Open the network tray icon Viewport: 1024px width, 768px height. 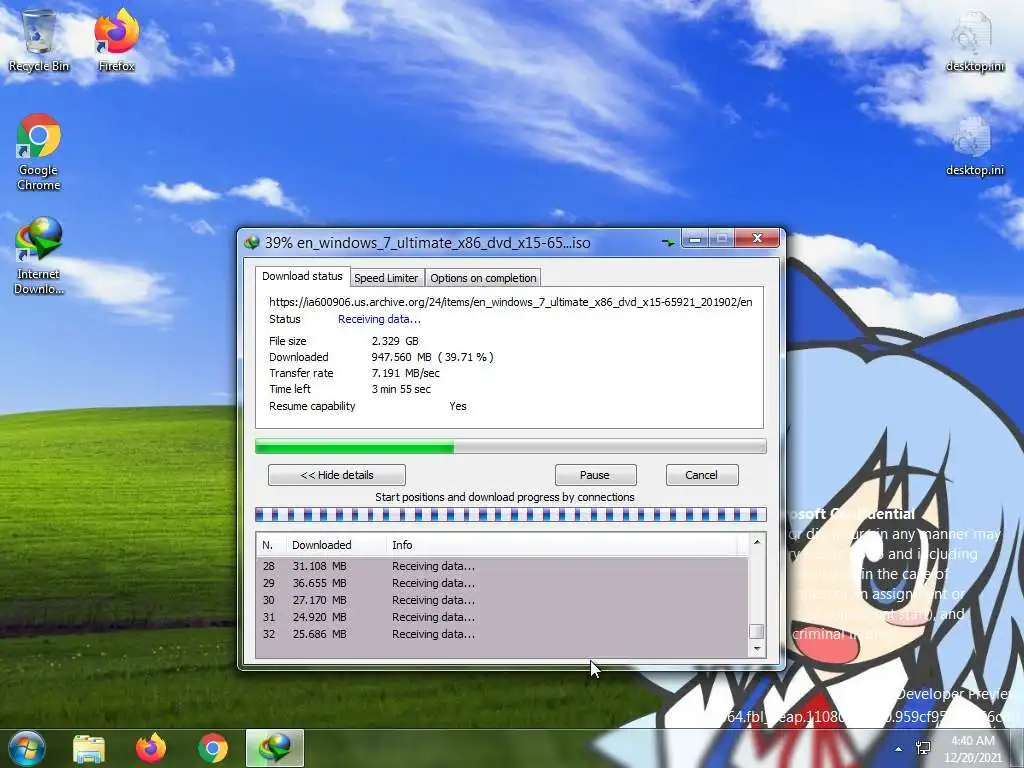[923, 748]
